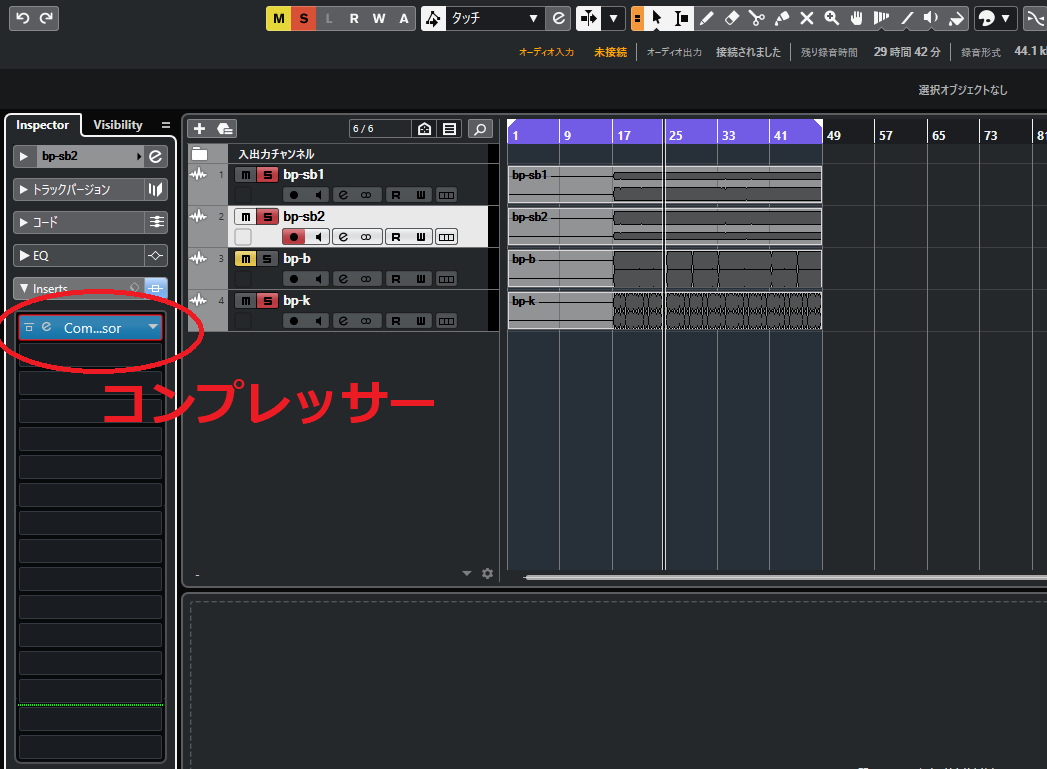The image size is (1047, 769).
Task: Activate the Mute tool (X icon)
Action: (x=806, y=18)
